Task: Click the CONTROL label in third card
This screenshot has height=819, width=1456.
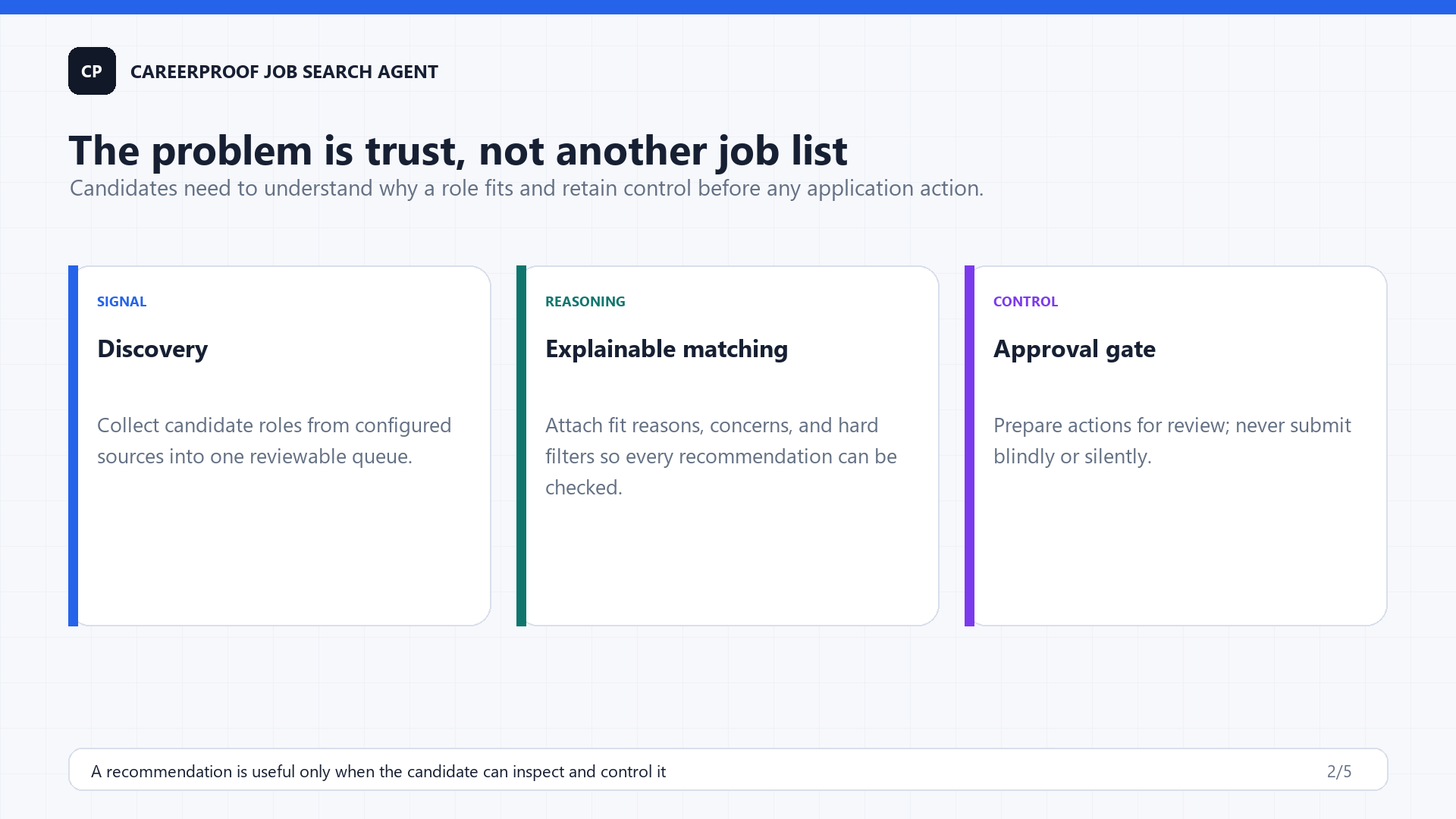Action: 1025,302
